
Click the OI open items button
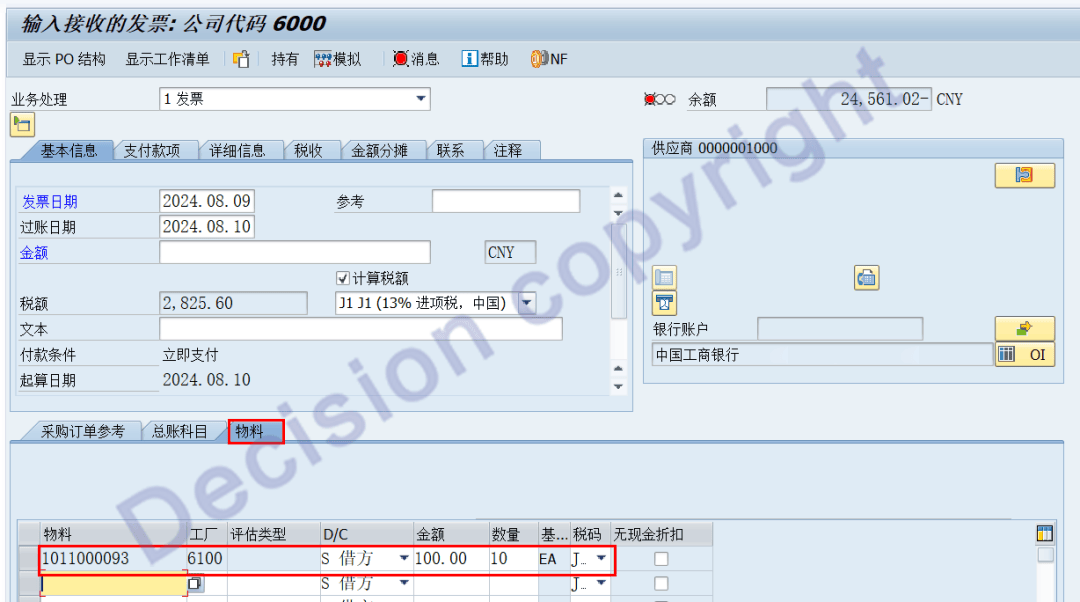pos(1024,354)
